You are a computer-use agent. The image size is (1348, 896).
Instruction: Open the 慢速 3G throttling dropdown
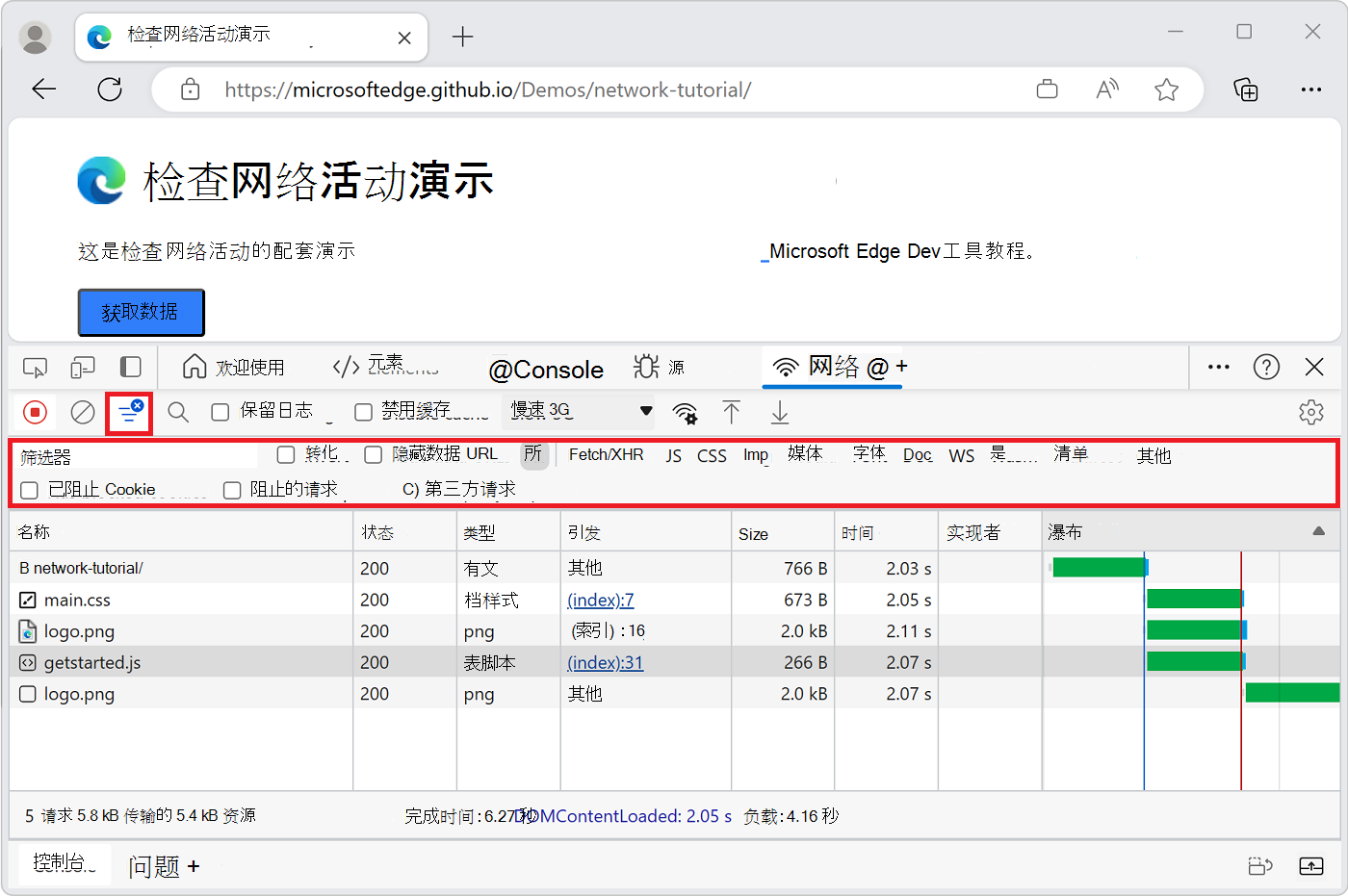(x=579, y=411)
